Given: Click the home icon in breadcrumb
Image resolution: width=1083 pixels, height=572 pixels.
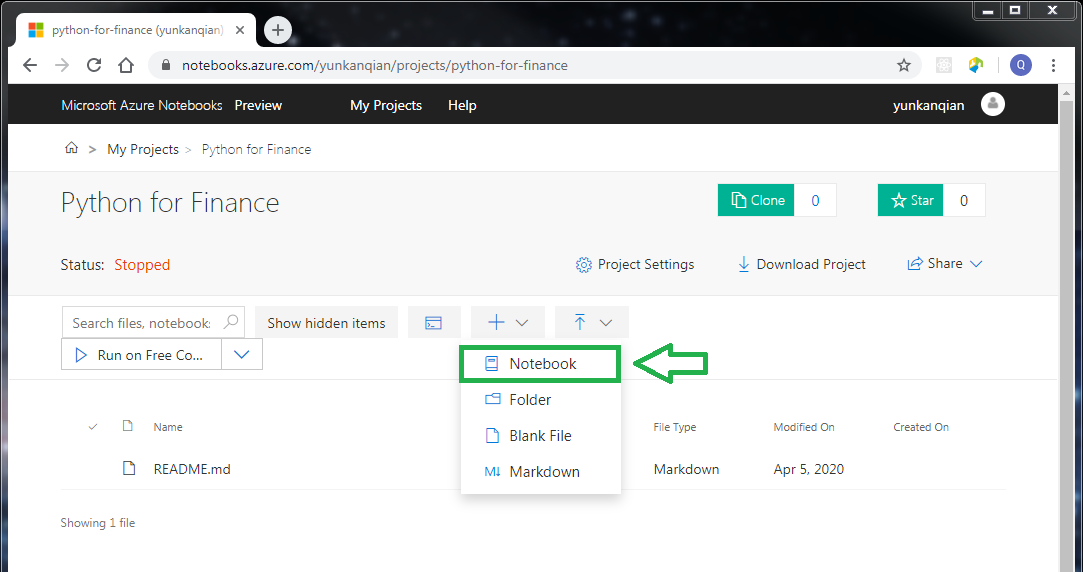Looking at the screenshot, I should pos(71,149).
